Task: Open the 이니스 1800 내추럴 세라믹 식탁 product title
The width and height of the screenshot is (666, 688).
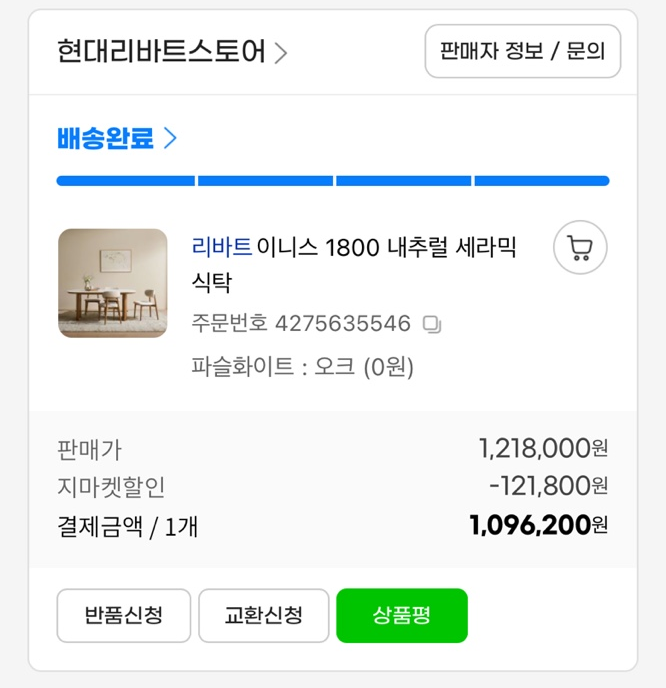Action: (x=386, y=248)
